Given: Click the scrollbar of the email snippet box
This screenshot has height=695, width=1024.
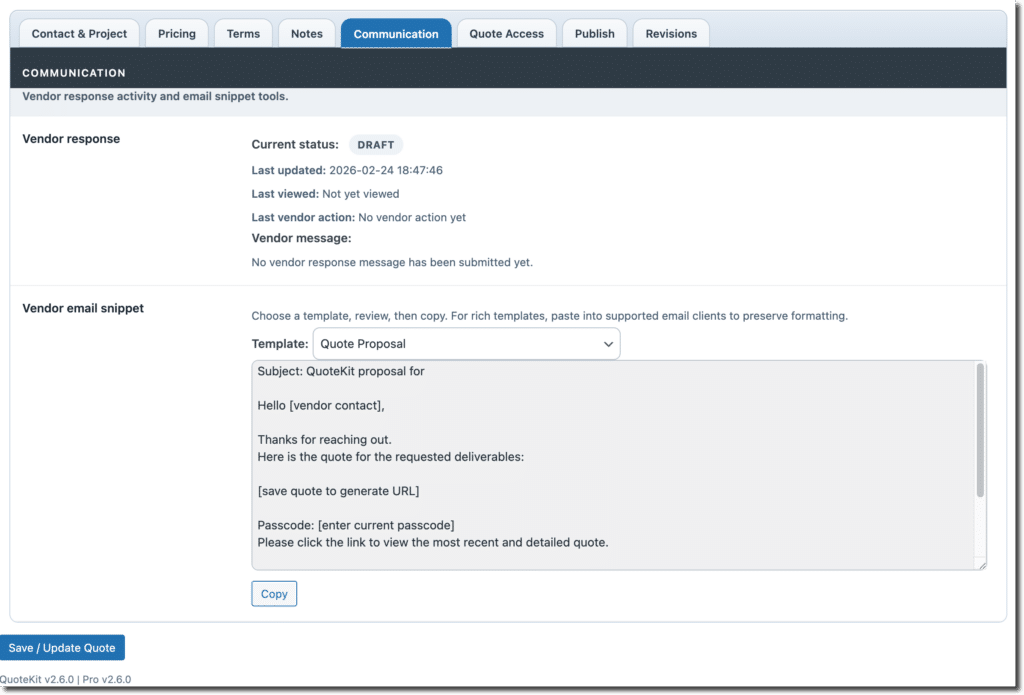Looking at the screenshot, I should [x=980, y=430].
